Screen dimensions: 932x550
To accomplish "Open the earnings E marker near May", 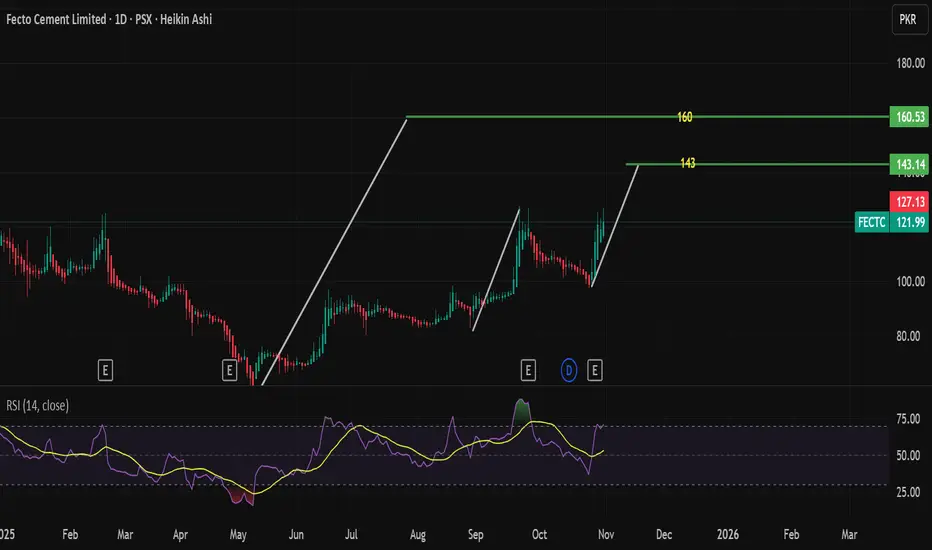I will [229, 370].
